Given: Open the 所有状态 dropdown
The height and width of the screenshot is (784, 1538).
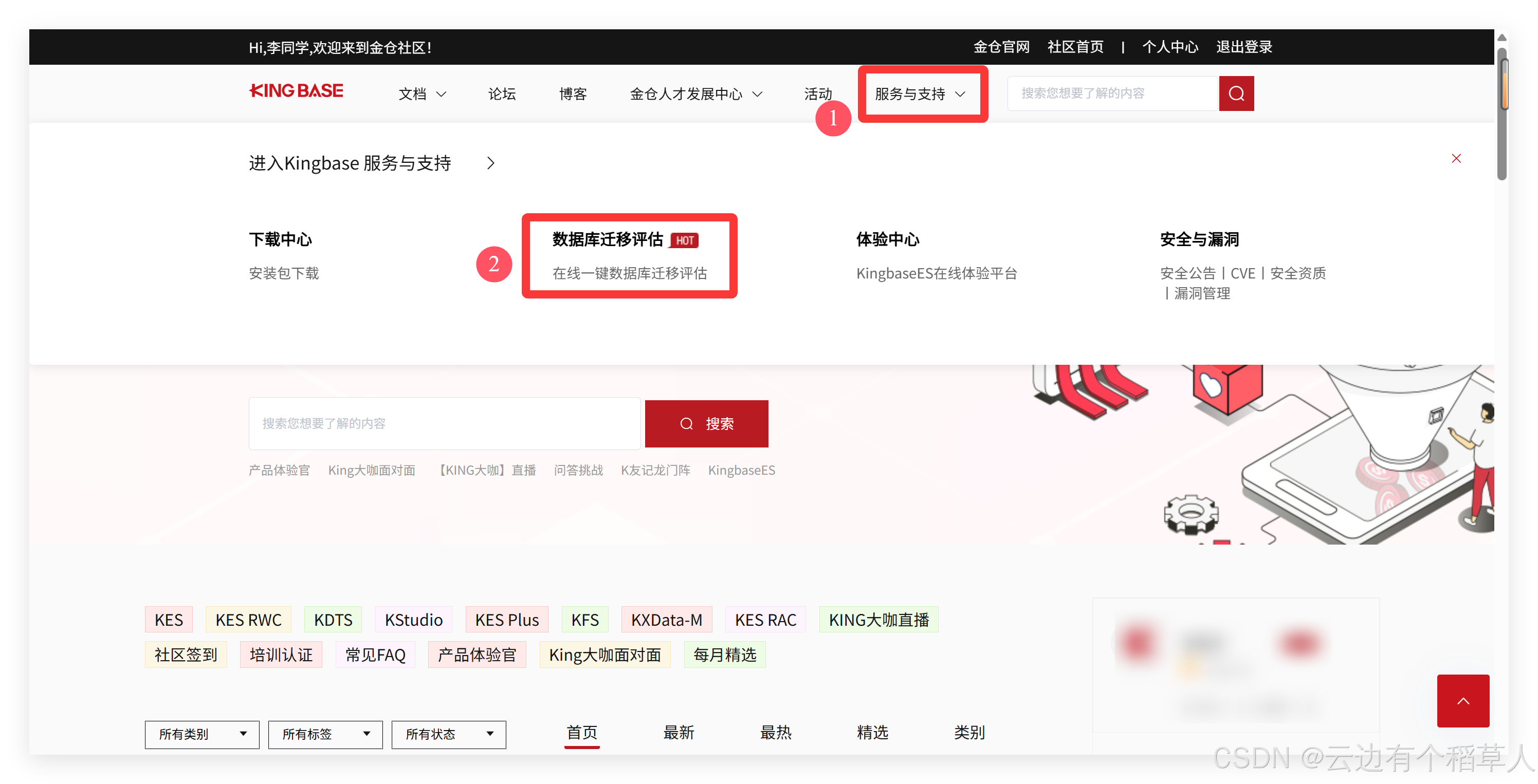Looking at the screenshot, I should pos(449,734).
